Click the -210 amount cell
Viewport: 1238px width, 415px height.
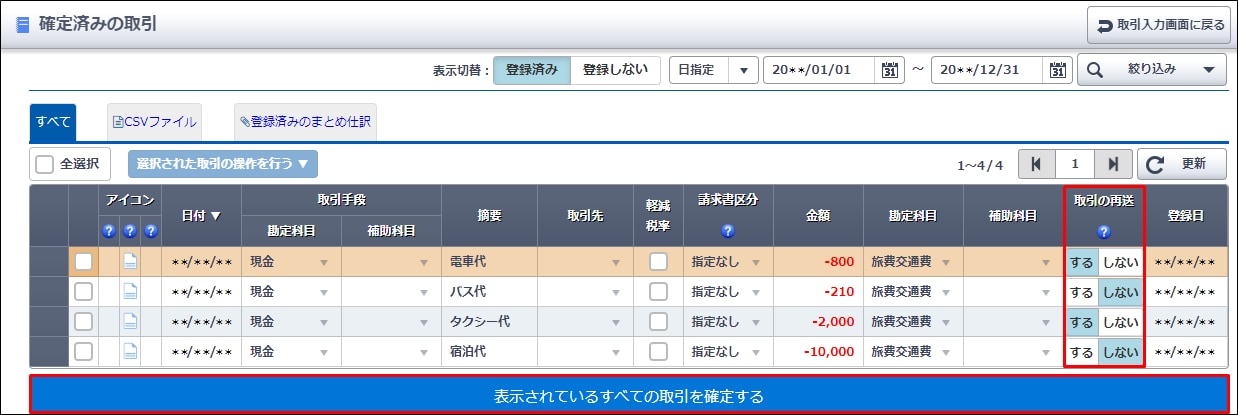(816, 292)
